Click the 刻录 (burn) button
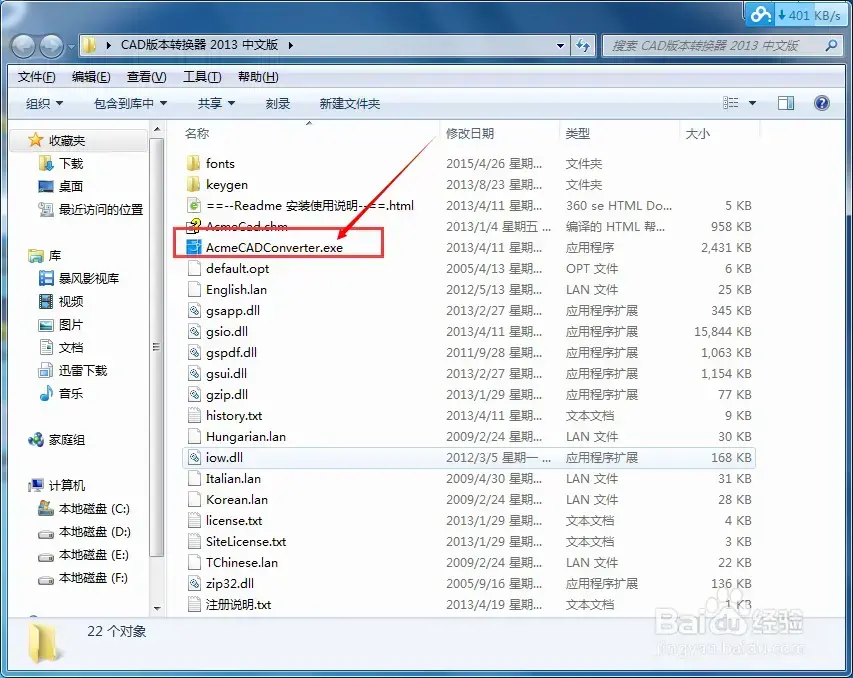Screen dimensions: 853x678 coord(277,103)
